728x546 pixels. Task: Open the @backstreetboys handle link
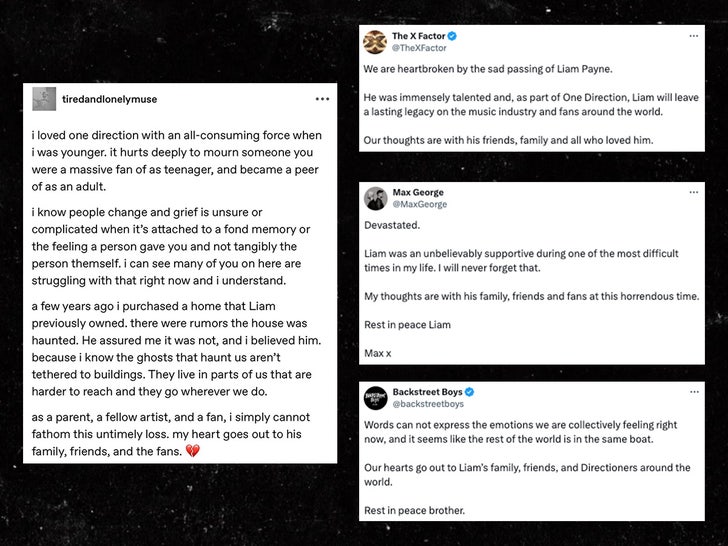(x=428, y=404)
